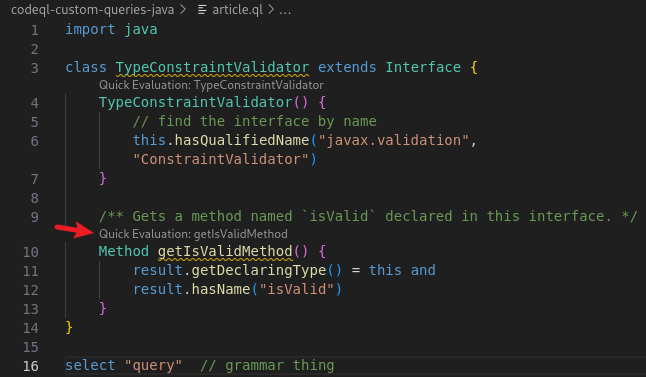
Task: Click the '// grammar thing' comment
Action: coord(267,365)
